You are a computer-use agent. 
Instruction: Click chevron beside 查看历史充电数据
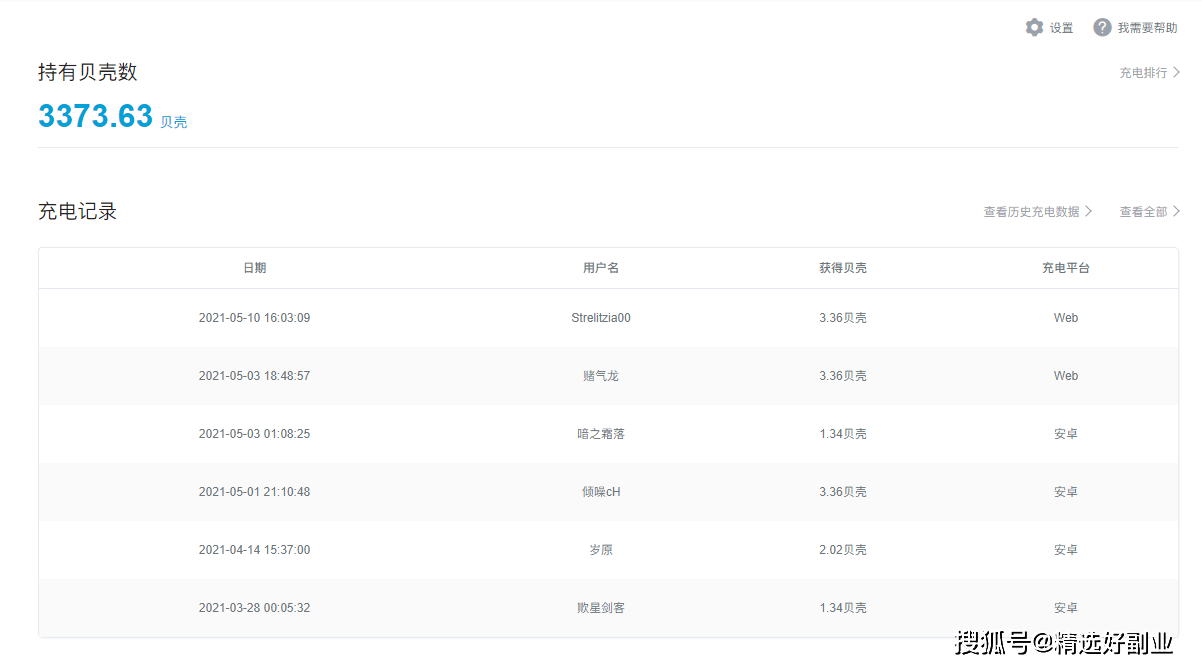point(1089,212)
